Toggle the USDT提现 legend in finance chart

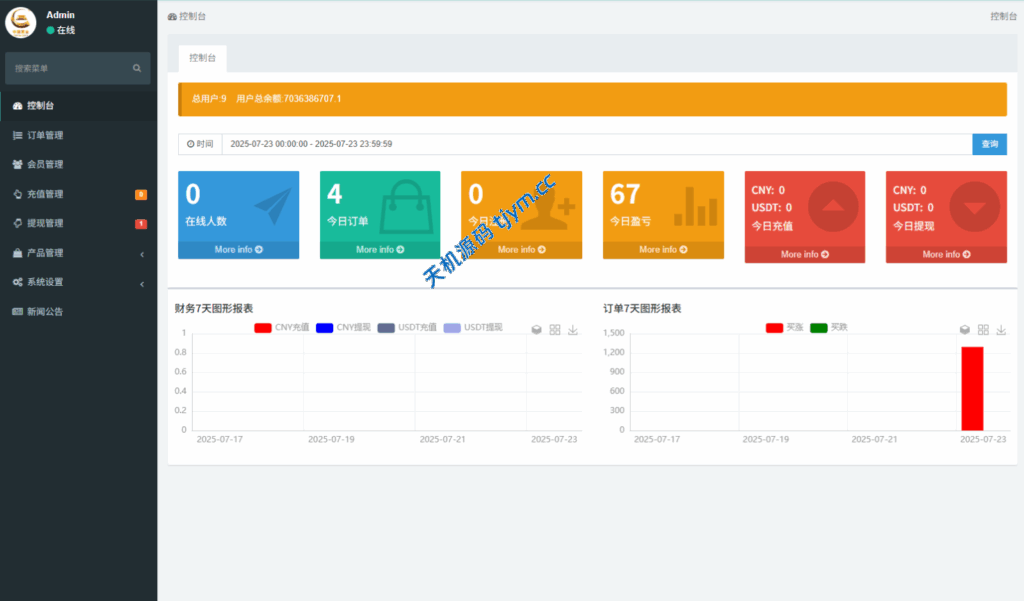click(x=472, y=327)
